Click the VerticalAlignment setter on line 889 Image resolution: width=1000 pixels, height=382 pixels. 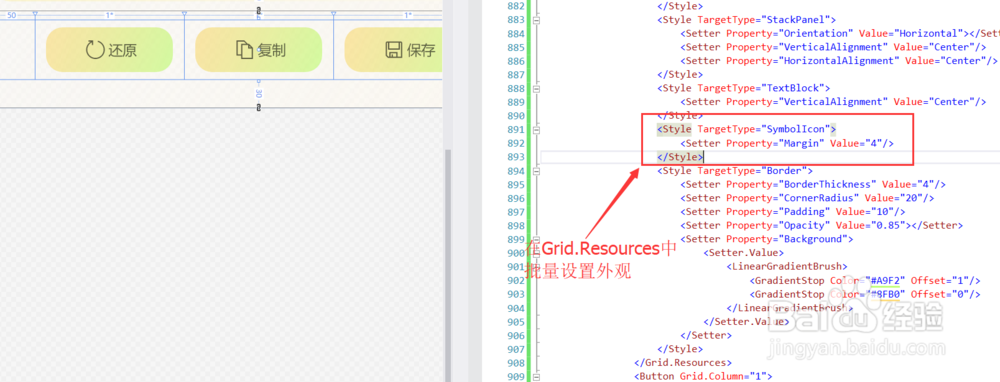point(834,102)
